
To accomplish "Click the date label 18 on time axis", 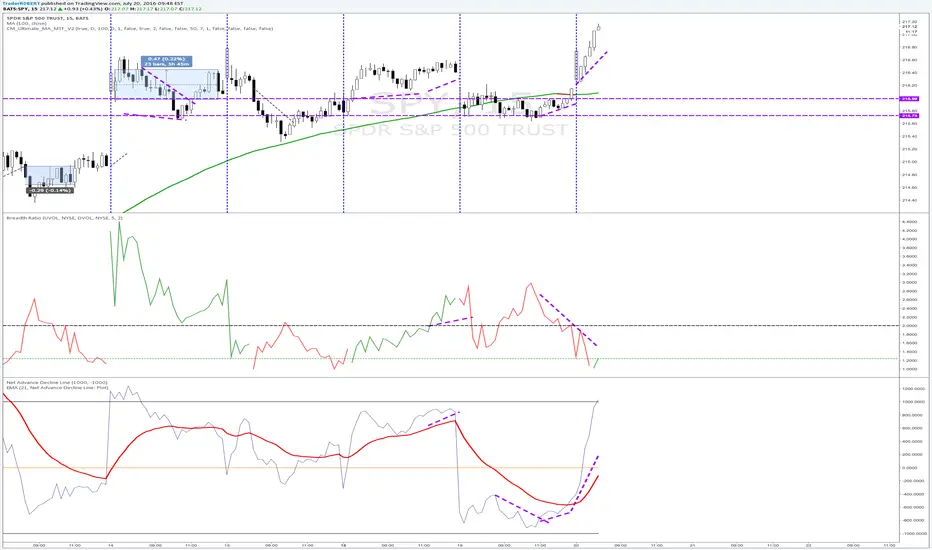I will [x=344, y=545].
